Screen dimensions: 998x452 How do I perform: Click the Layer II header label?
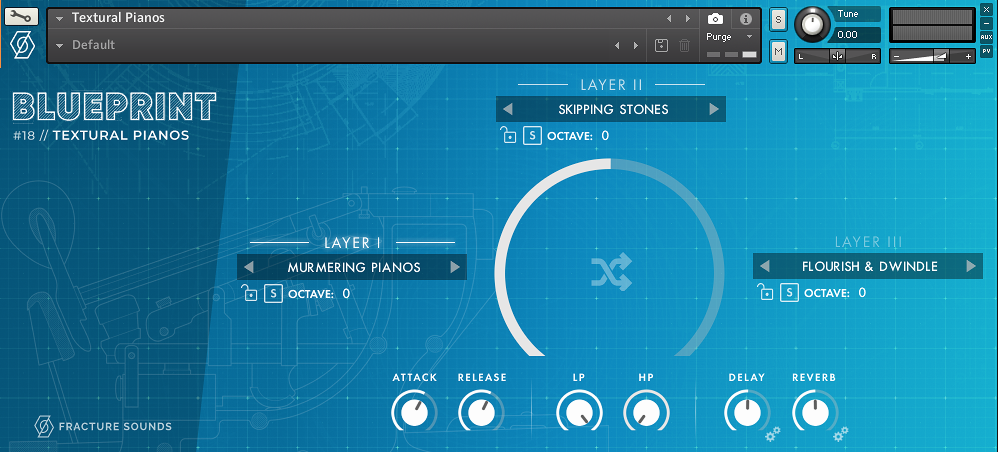[612, 84]
